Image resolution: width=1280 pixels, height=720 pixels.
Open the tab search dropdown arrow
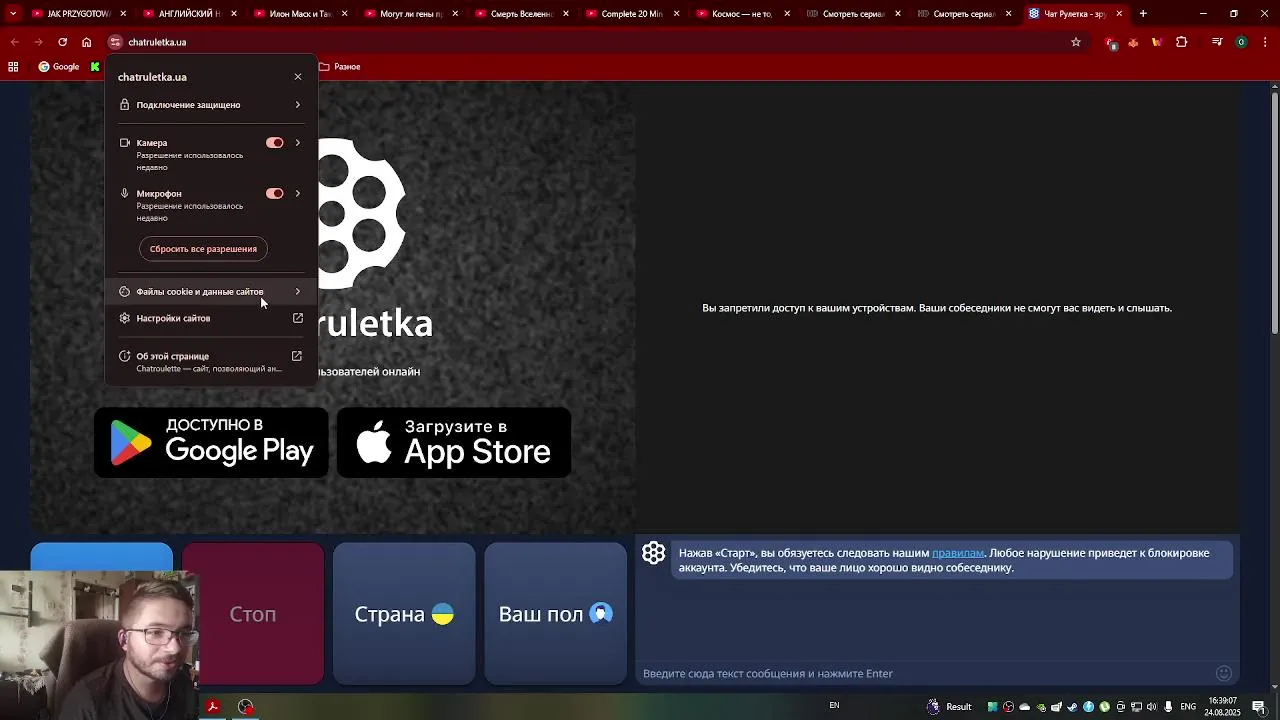(12, 14)
